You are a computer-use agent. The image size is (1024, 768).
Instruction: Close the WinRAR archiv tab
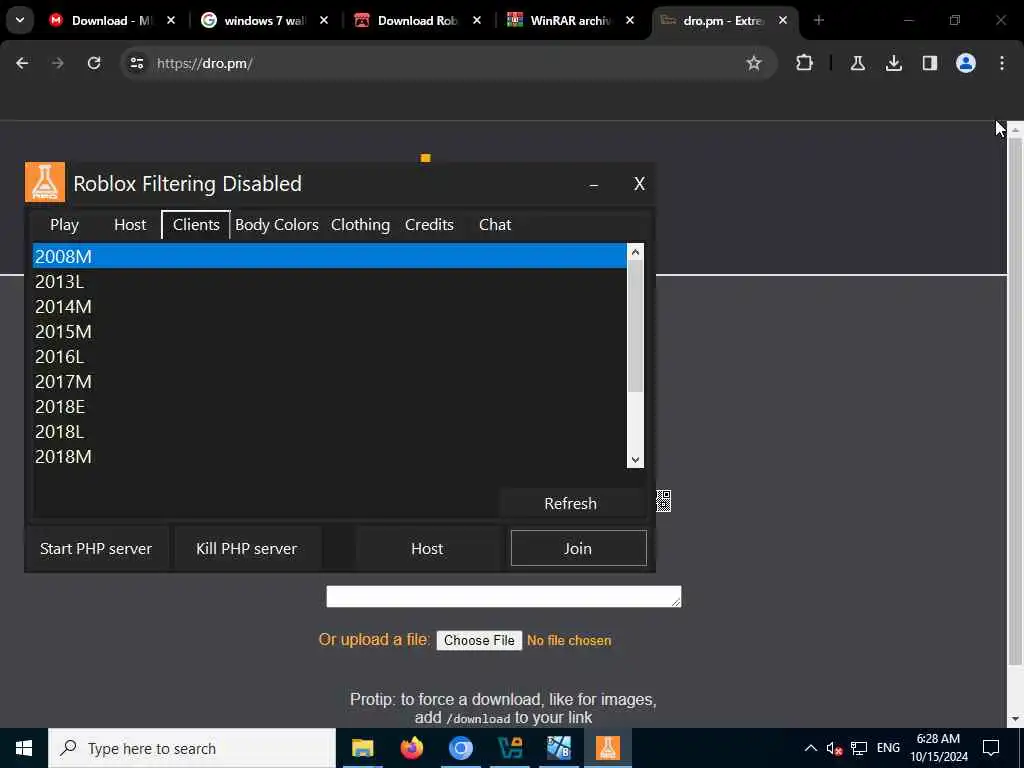pos(630,21)
